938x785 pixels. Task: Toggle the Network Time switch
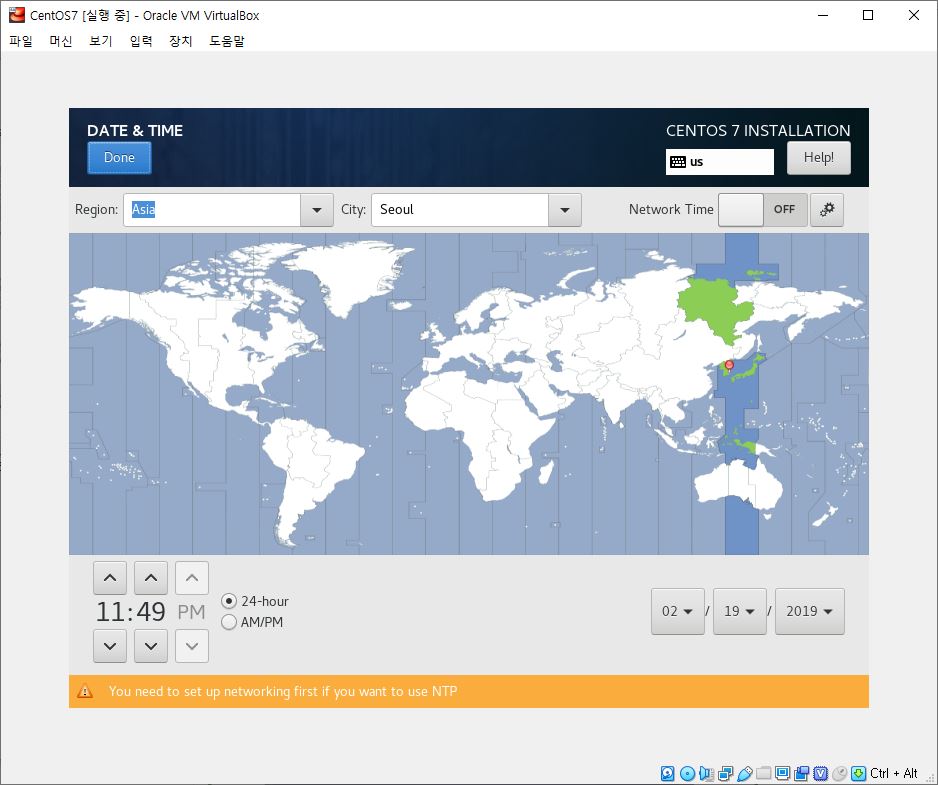pos(763,209)
